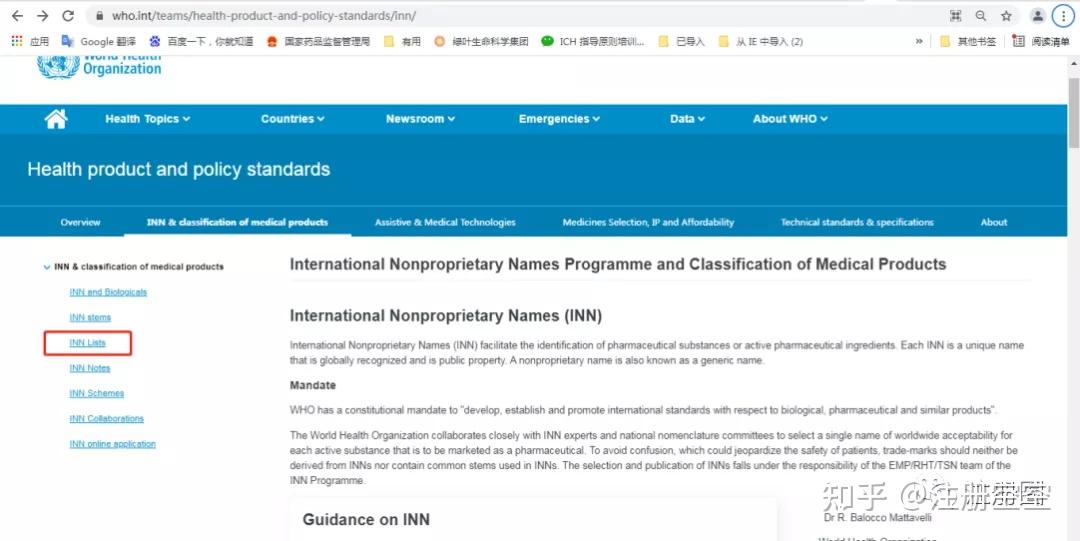Open 从 IE 中导入 bookmark folder
The width and height of the screenshot is (1080, 541).
(x=760, y=41)
